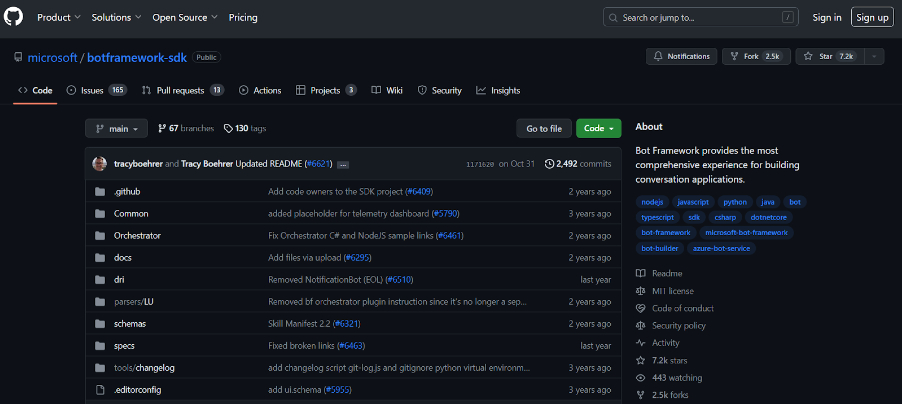Click the typescript topic tag
The height and width of the screenshot is (404, 902).
coord(657,218)
